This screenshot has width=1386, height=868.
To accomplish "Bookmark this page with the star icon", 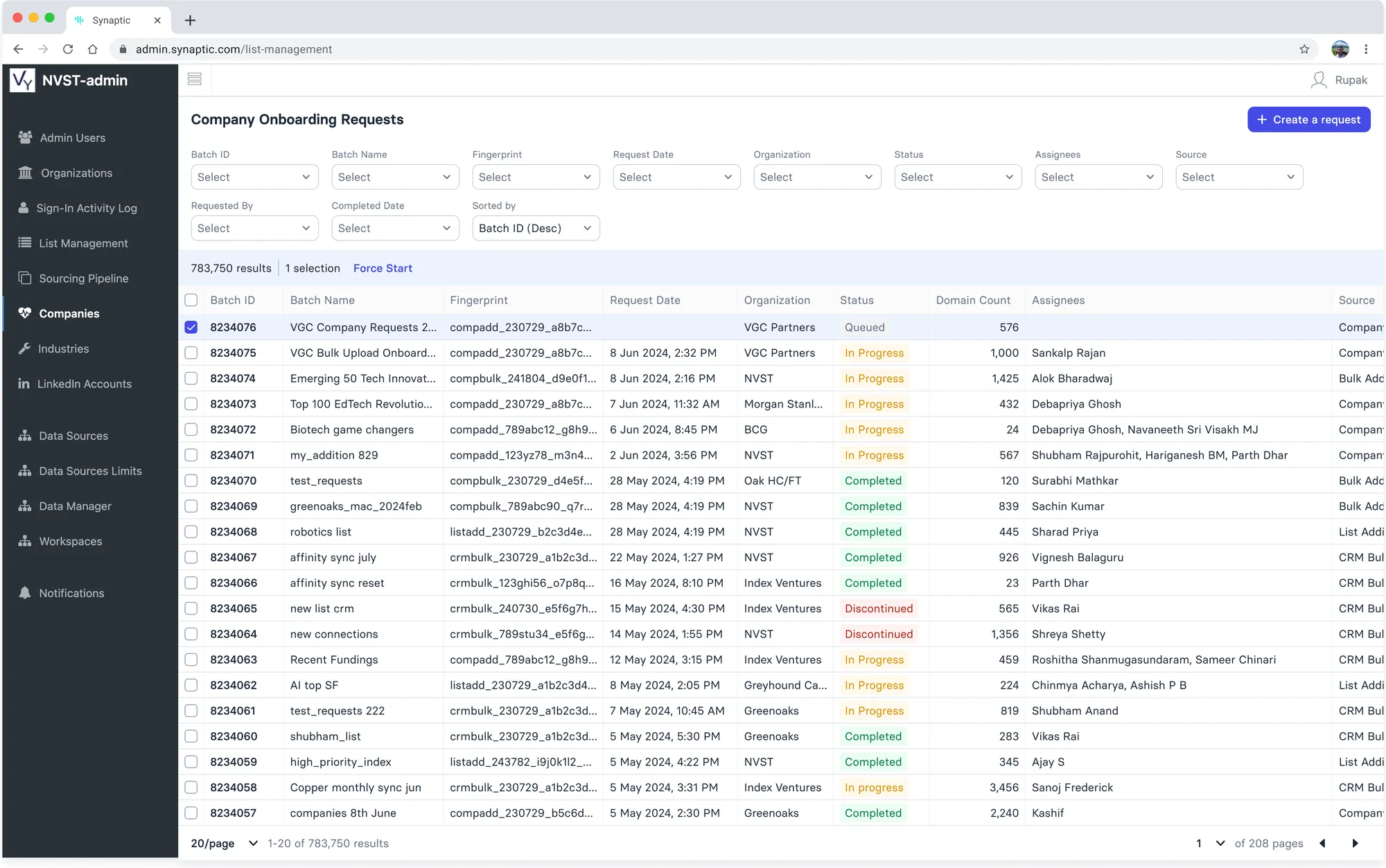I will point(1304,49).
